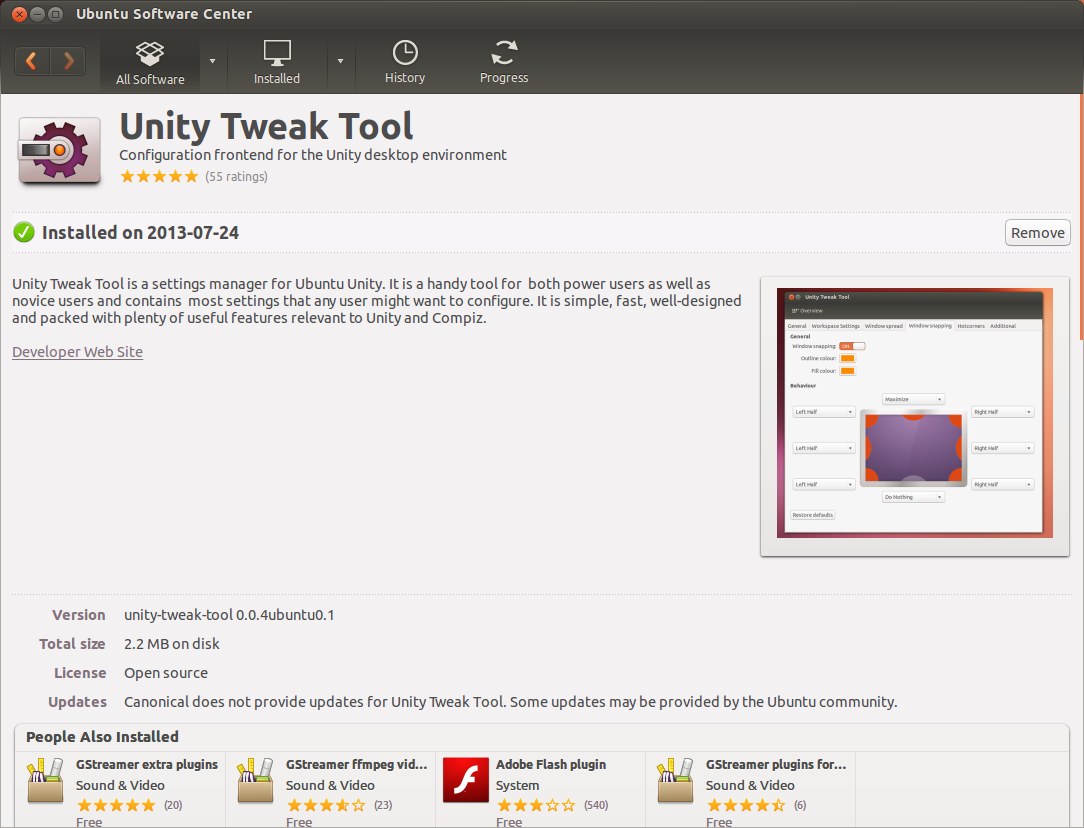Expand the All Software dropdown arrow
This screenshot has width=1084, height=828.
(212, 62)
